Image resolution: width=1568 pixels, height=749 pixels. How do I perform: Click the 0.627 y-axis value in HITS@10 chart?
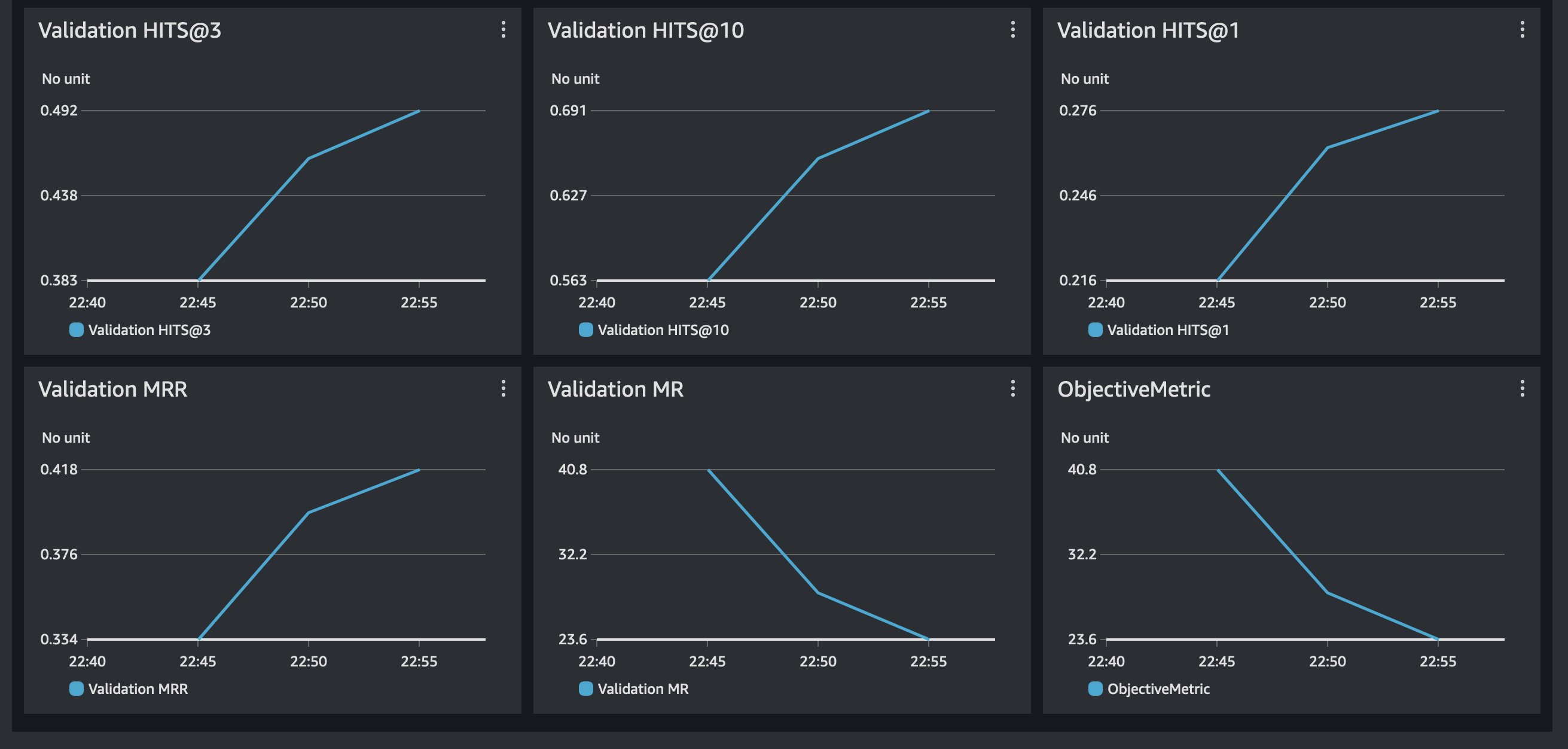pyautogui.click(x=568, y=196)
